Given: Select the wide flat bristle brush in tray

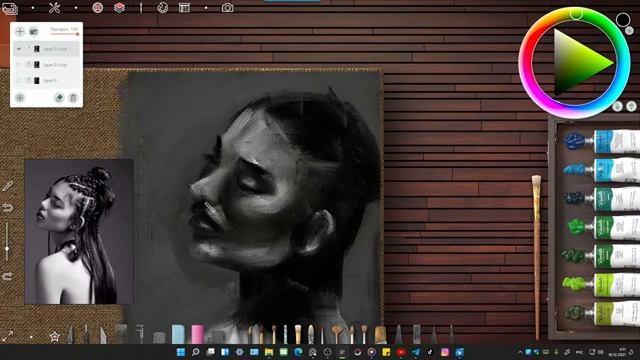Looking at the screenshot, I should point(380,334).
